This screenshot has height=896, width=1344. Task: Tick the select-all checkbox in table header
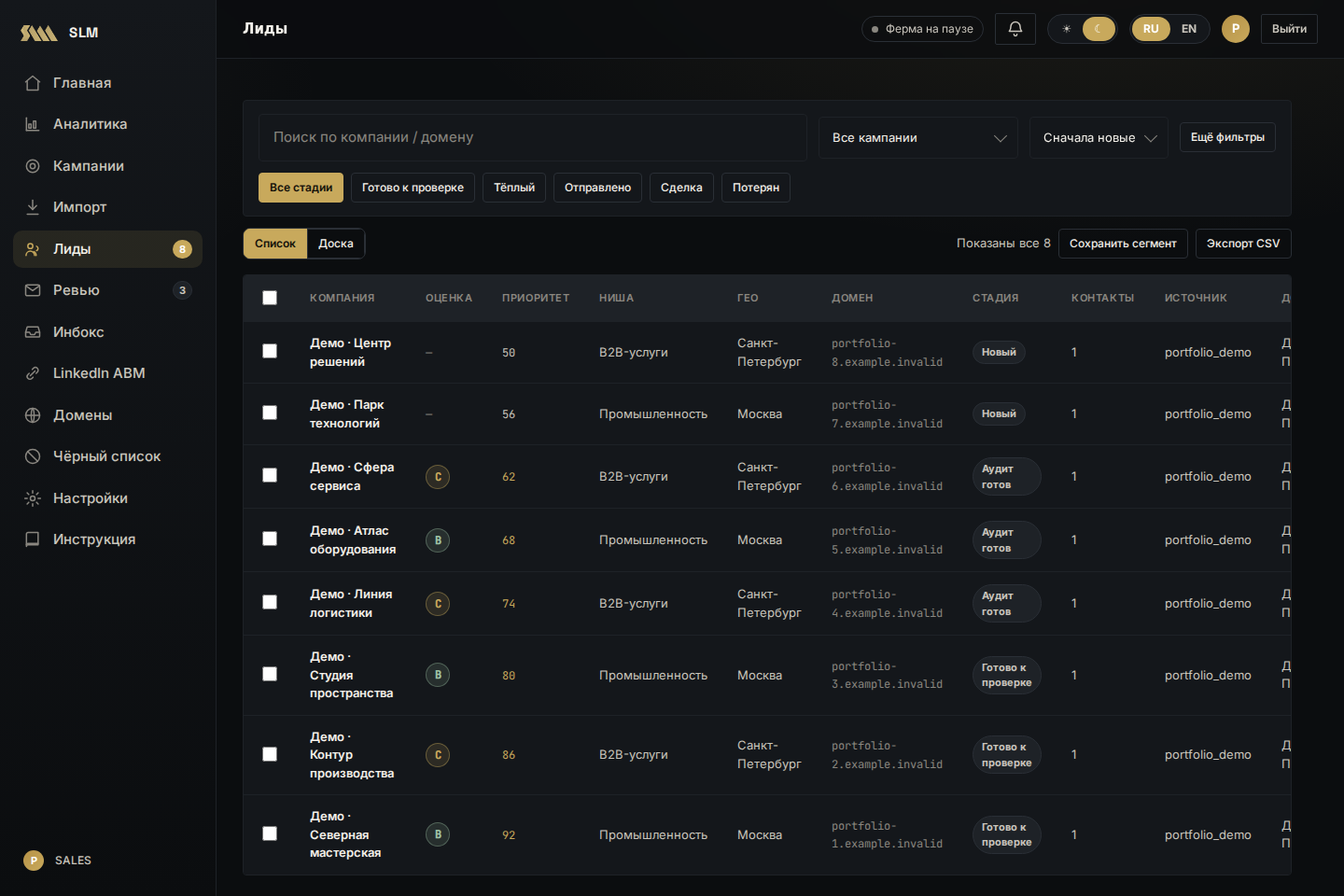click(x=270, y=298)
